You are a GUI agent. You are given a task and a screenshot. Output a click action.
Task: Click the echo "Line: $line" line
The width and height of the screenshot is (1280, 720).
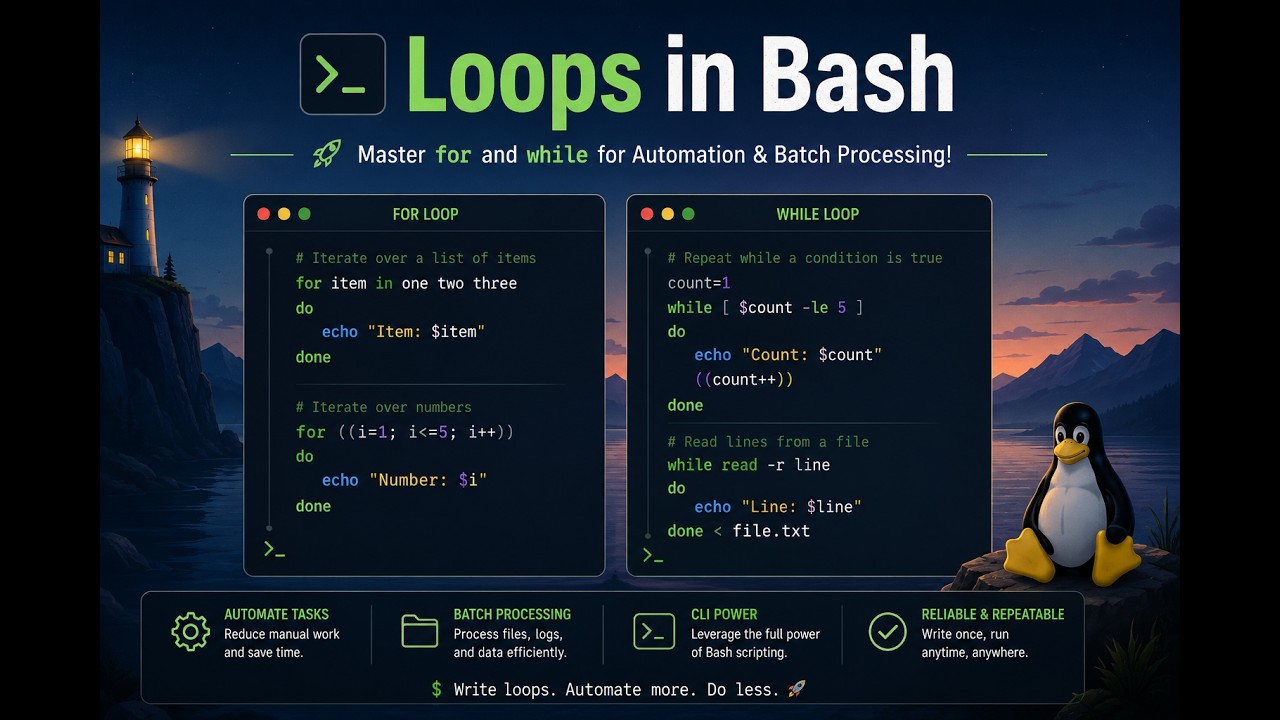(x=778, y=507)
